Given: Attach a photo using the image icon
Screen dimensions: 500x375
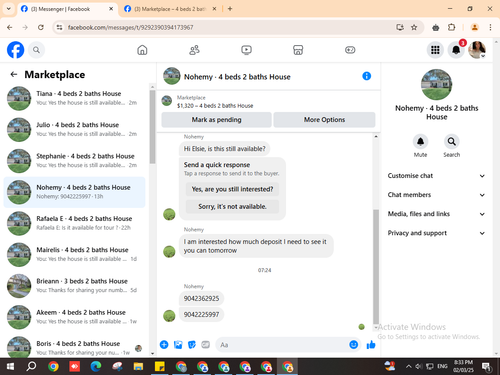Looking at the screenshot, I should (x=178, y=344).
